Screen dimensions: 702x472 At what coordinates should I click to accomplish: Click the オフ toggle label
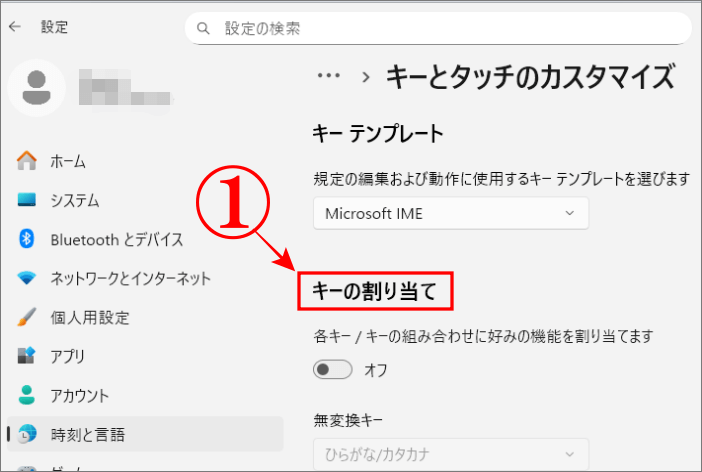(x=375, y=370)
